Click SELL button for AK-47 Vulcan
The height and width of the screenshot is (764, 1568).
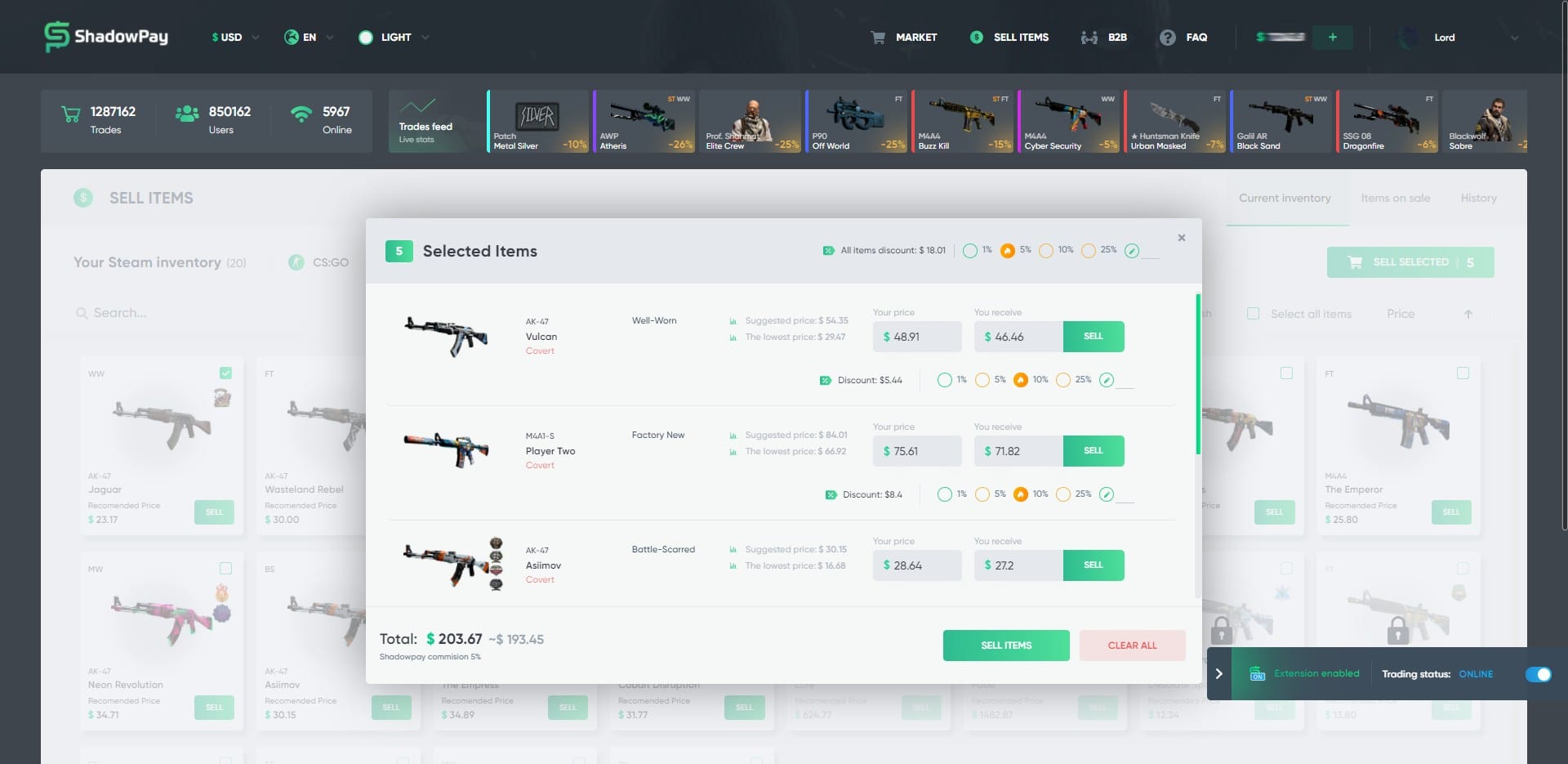(x=1094, y=337)
